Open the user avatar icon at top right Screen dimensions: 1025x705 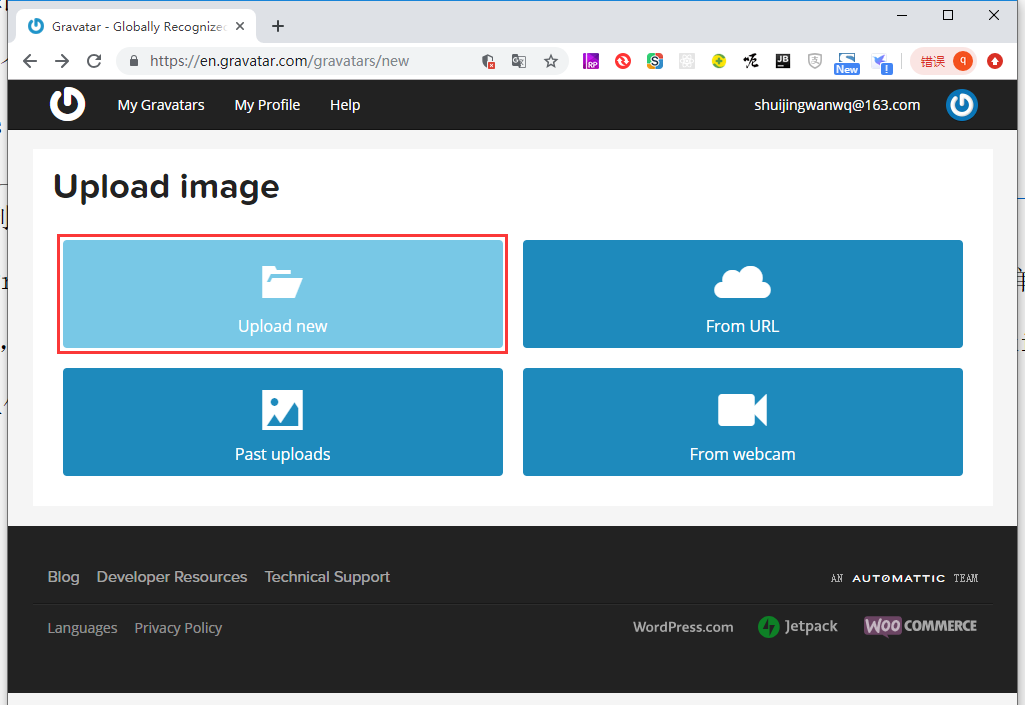coord(961,105)
